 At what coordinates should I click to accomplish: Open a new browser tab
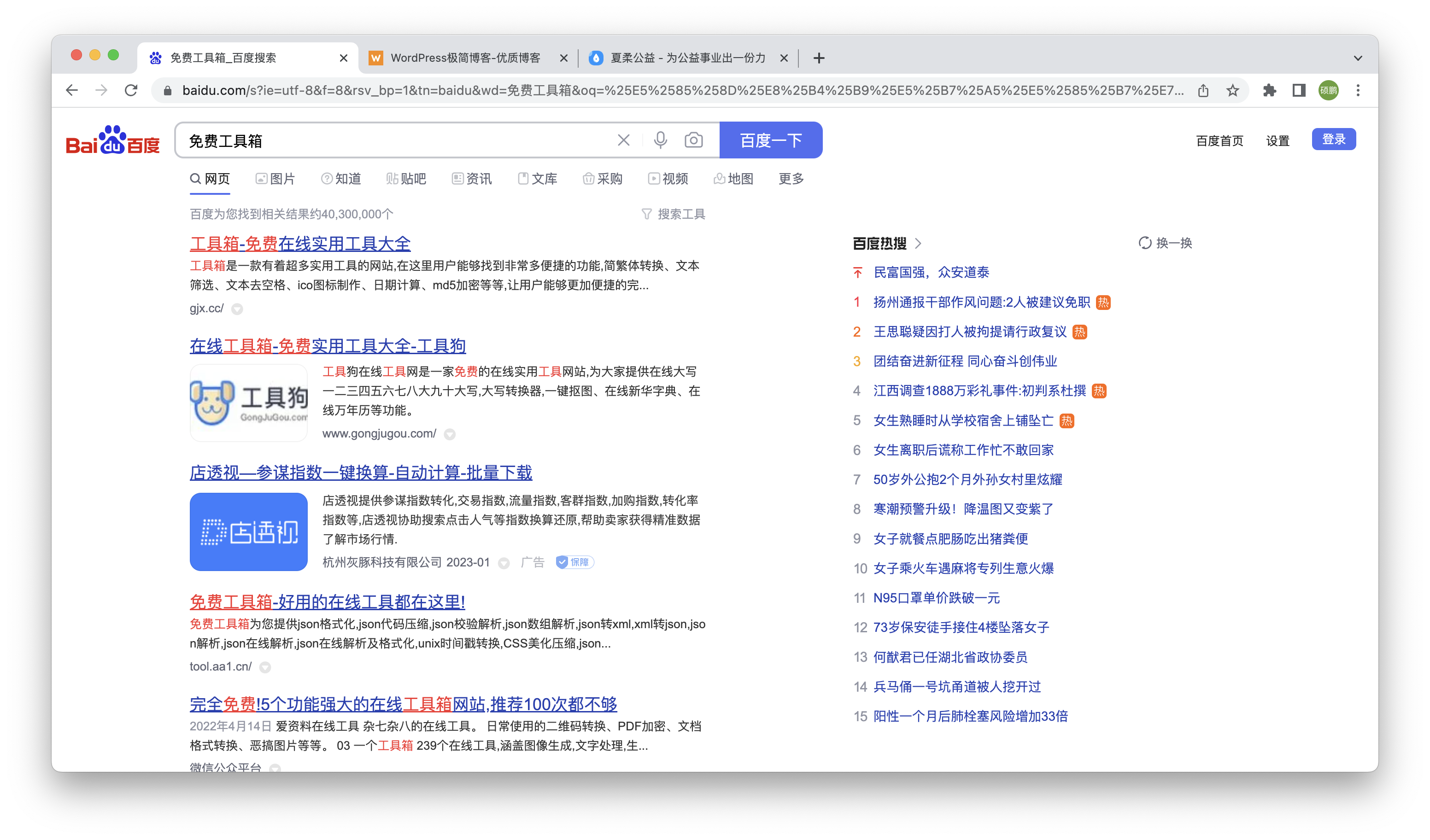[x=819, y=58]
